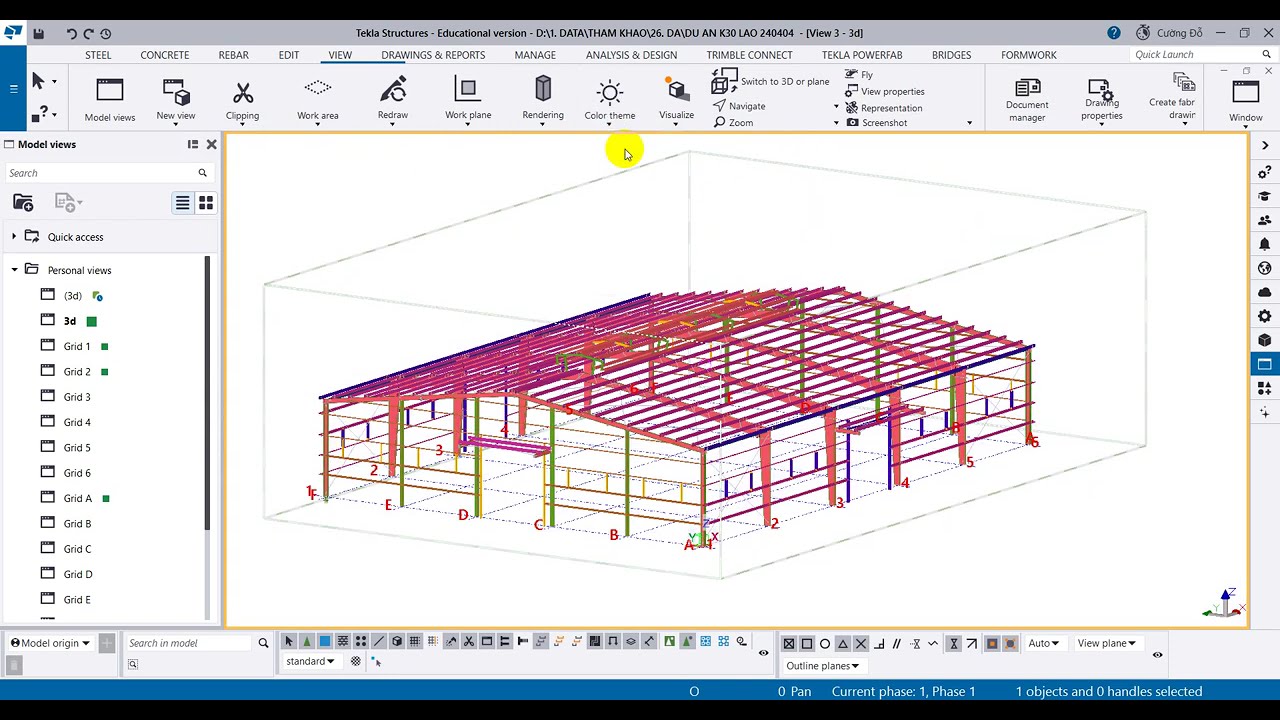
Task: Activate the Clipping scissors tool
Action: click(242, 100)
